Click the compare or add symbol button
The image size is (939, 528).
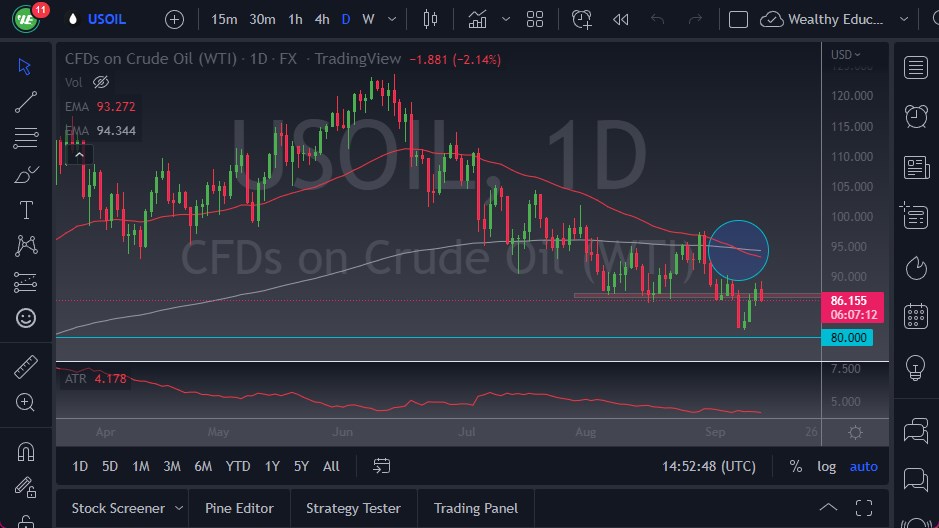click(x=174, y=19)
